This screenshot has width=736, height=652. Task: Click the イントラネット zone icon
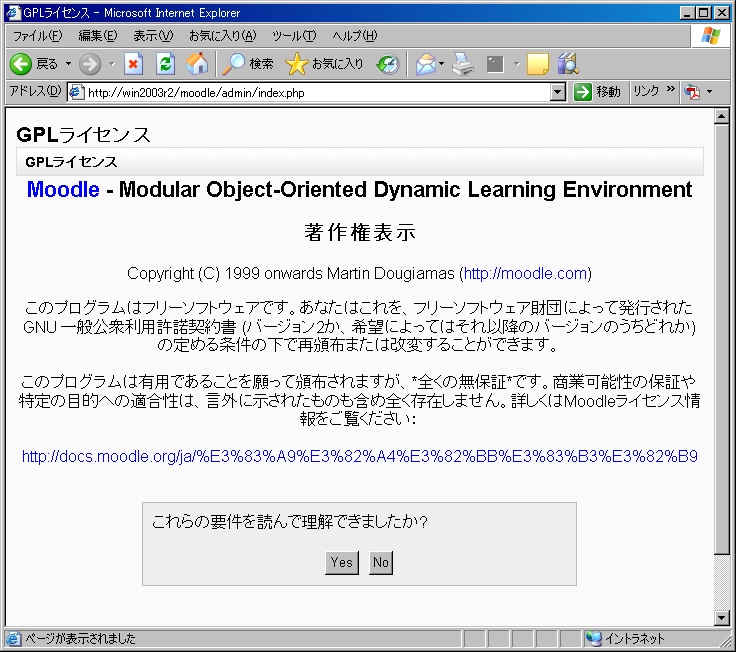pos(594,638)
